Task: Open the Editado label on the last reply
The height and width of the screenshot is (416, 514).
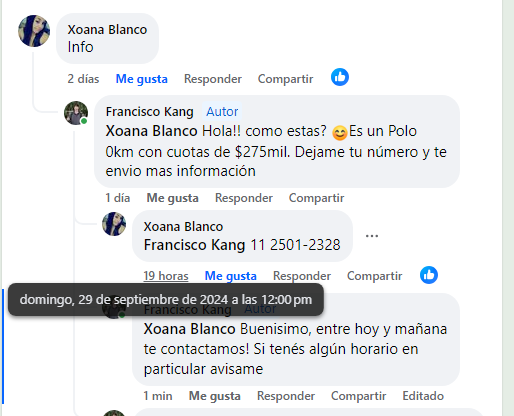Action: [x=423, y=396]
